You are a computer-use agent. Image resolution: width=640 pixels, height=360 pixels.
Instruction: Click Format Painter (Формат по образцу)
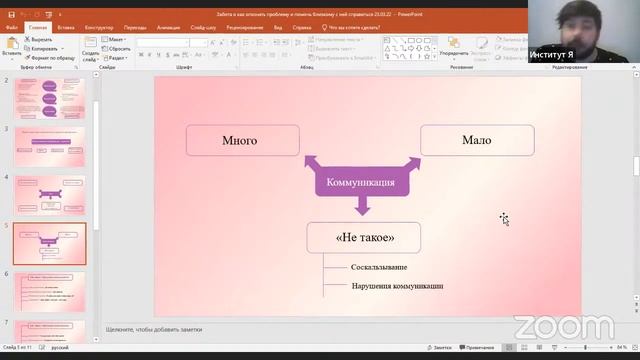49,58
